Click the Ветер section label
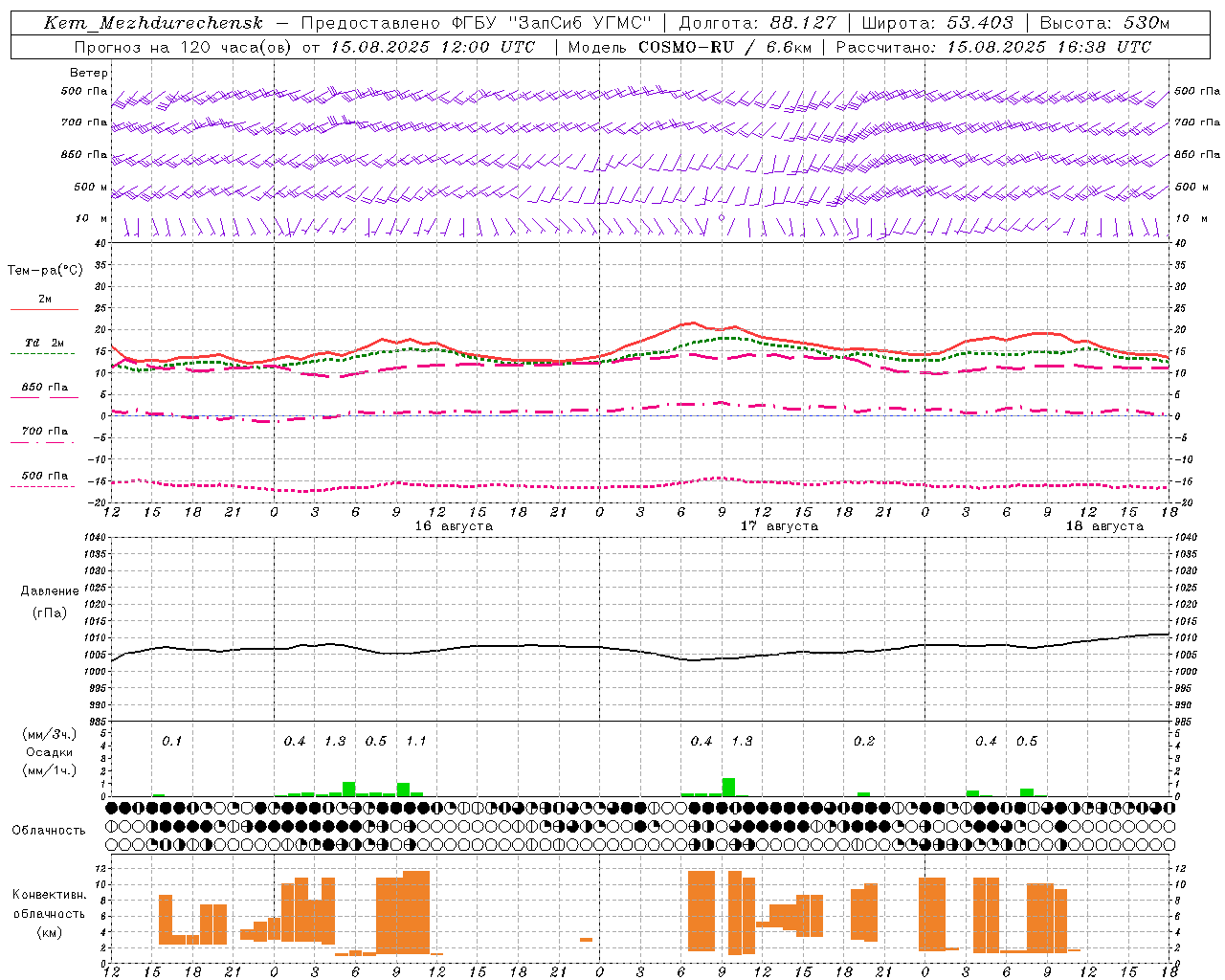 89,73
